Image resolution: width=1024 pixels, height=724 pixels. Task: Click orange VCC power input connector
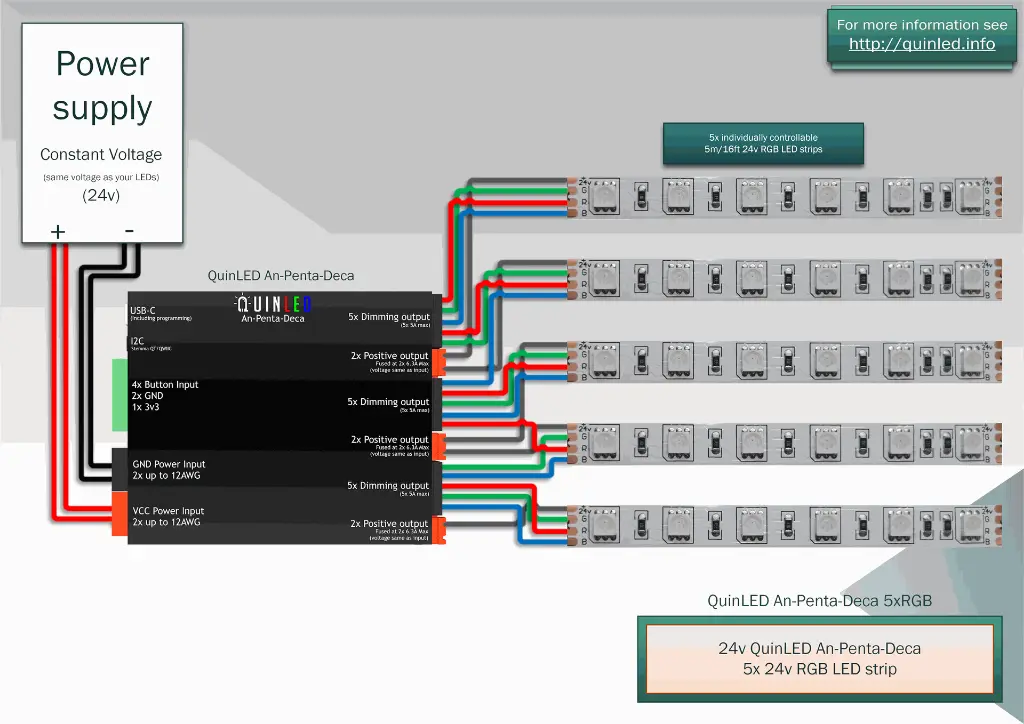[120, 514]
